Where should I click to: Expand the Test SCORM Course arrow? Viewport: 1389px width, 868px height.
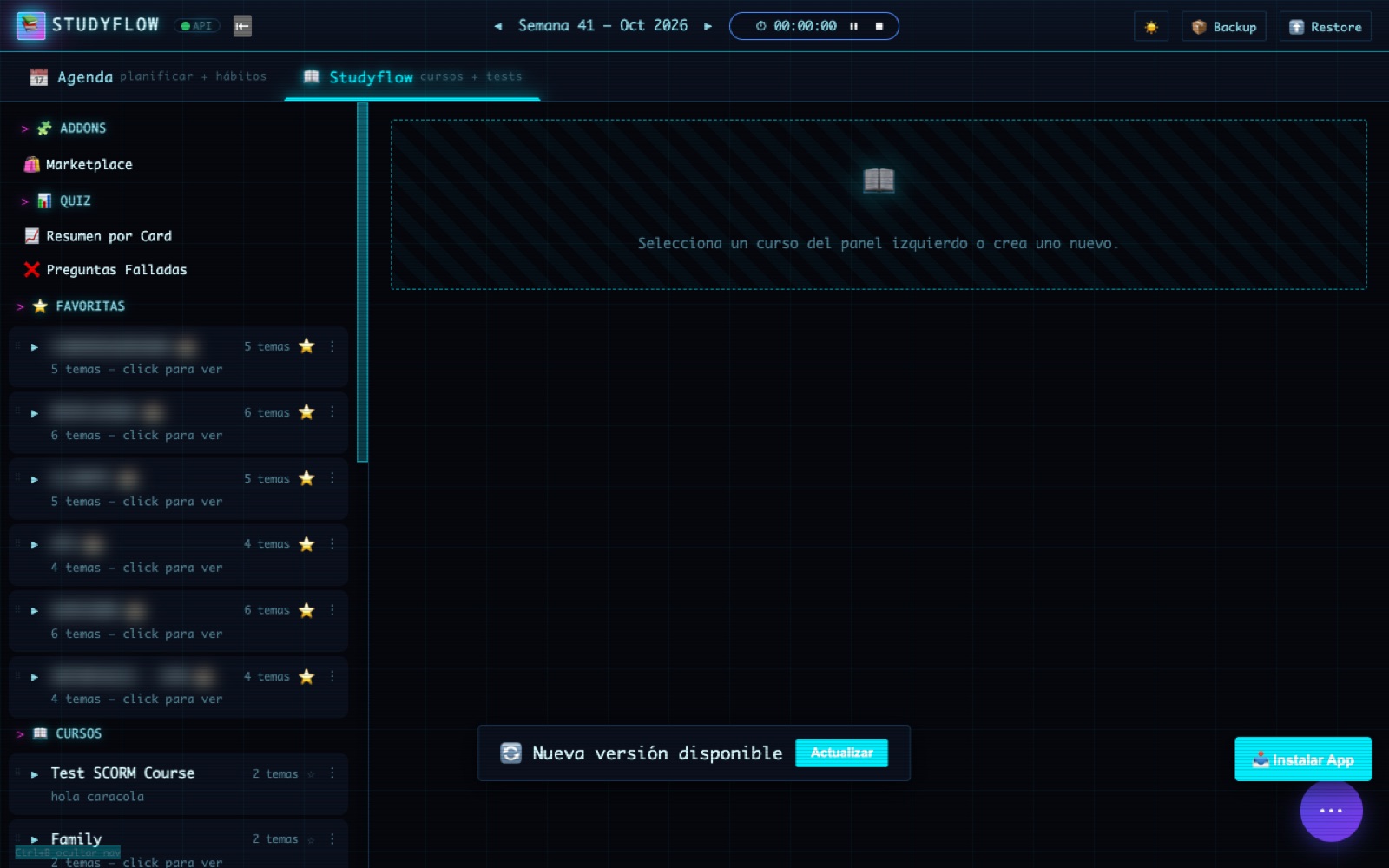[35, 774]
